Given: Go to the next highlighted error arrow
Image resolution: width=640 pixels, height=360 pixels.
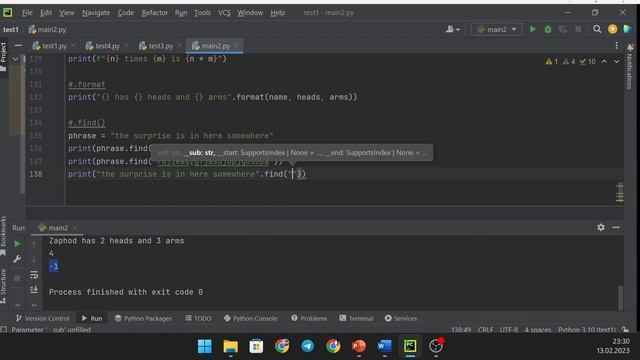Looking at the screenshot, I should [x=616, y=62].
